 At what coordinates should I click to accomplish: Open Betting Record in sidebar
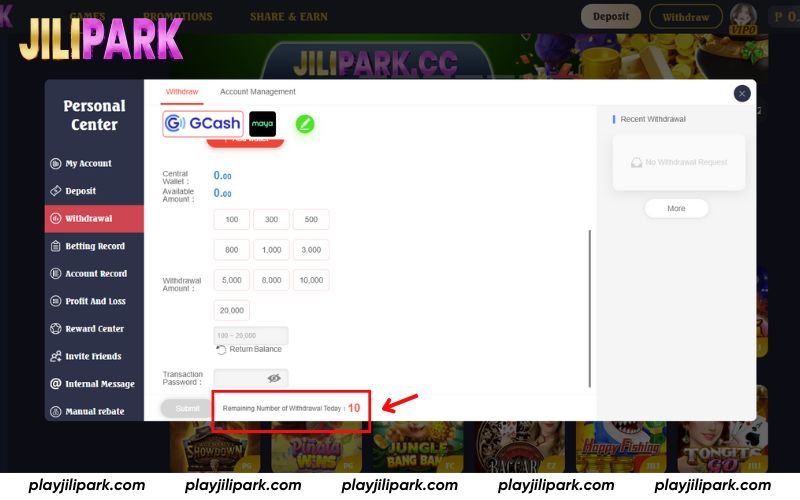click(95, 246)
